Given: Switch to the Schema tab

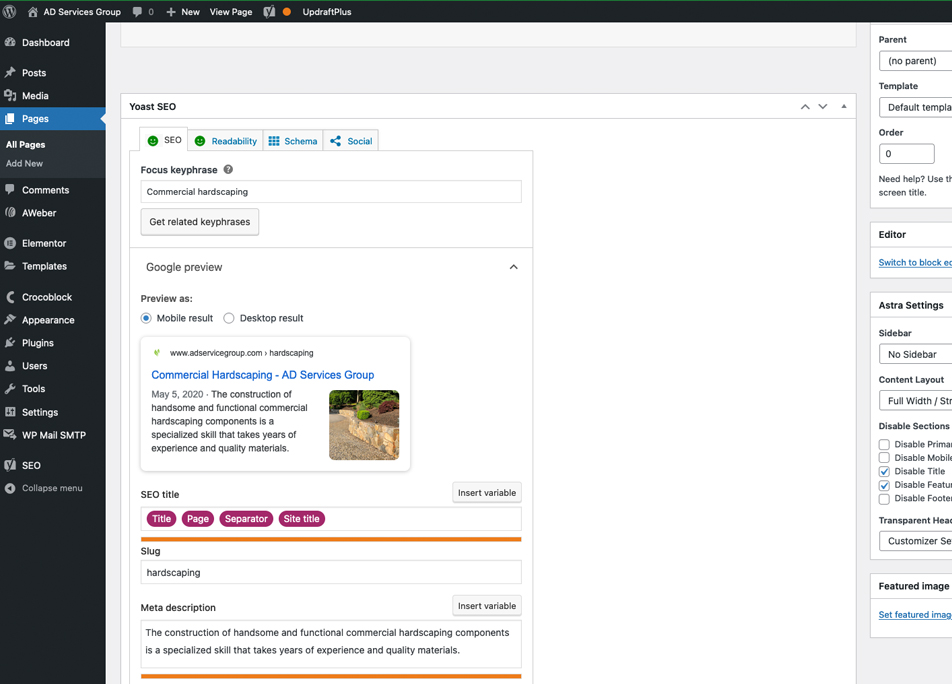Looking at the screenshot, I should coord(293,141).
